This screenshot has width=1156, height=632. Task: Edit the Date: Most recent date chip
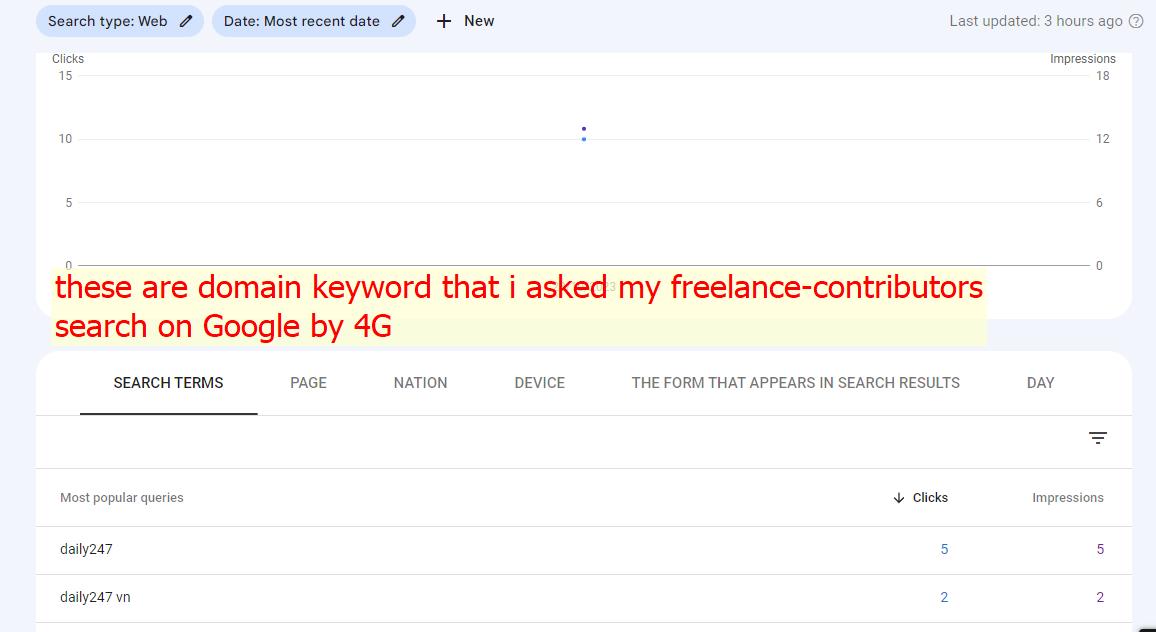click(313, 21)
